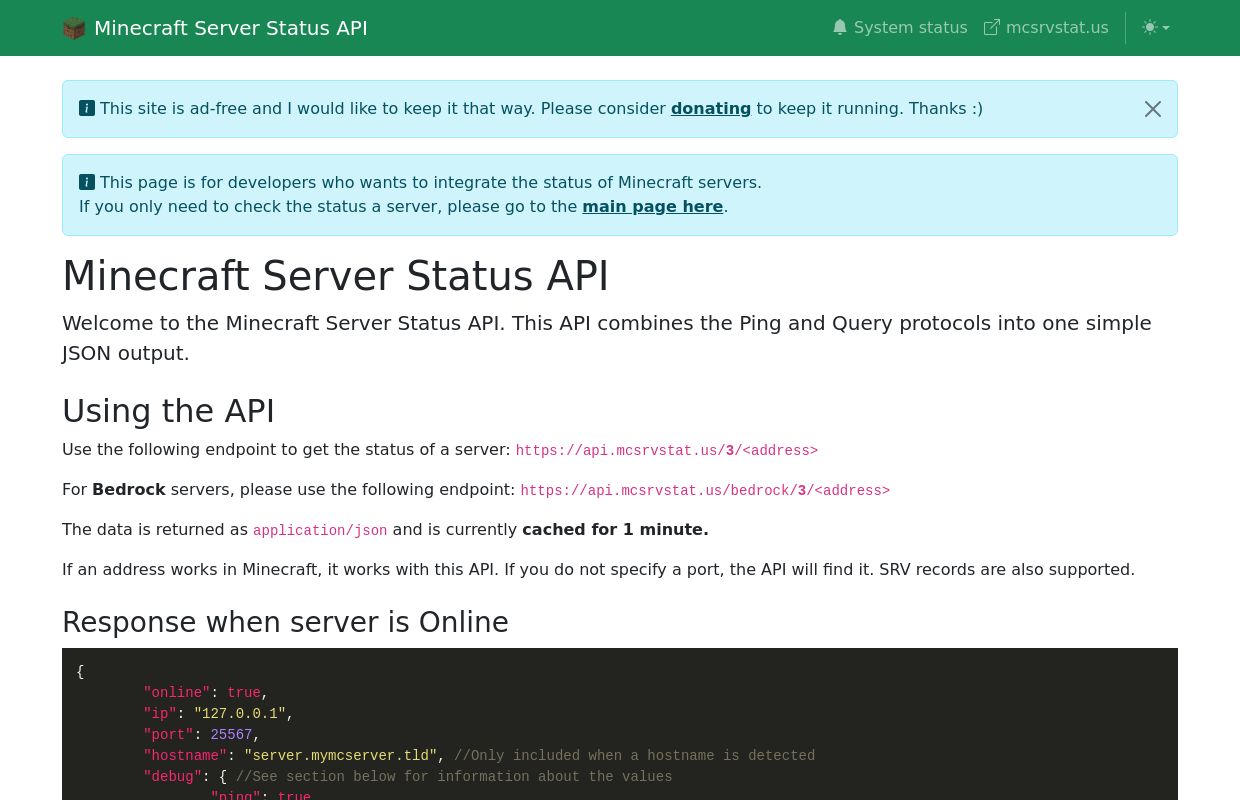Image resolution: width=1240 pixels, height=800 pixels.
Task: Click the external link icon beside mcsrvstat.us
Action: pyautogui.click(x=992, y=28)
